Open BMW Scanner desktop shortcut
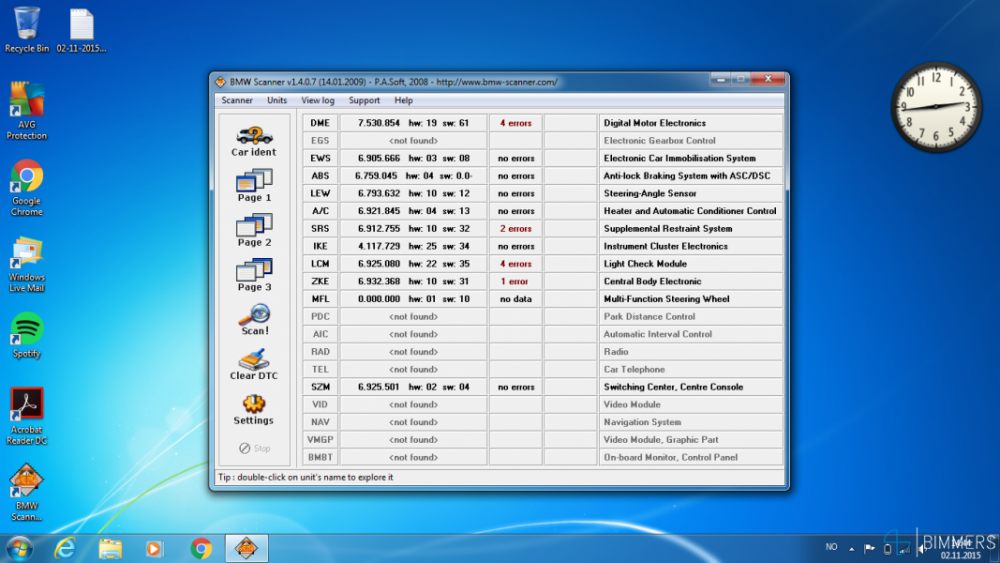Viewport: 1000px width, 563px height. tap(26, 492)
